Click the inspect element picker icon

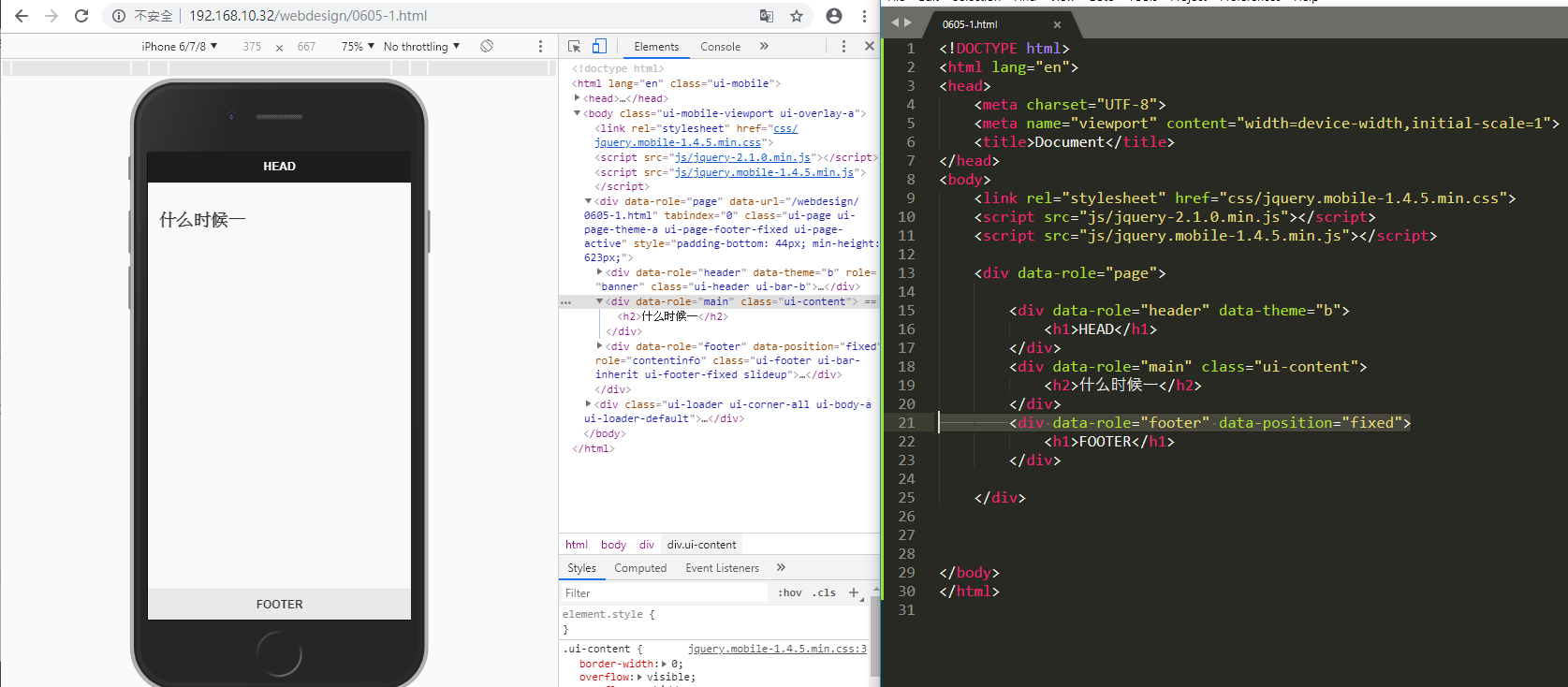point(575,46)
